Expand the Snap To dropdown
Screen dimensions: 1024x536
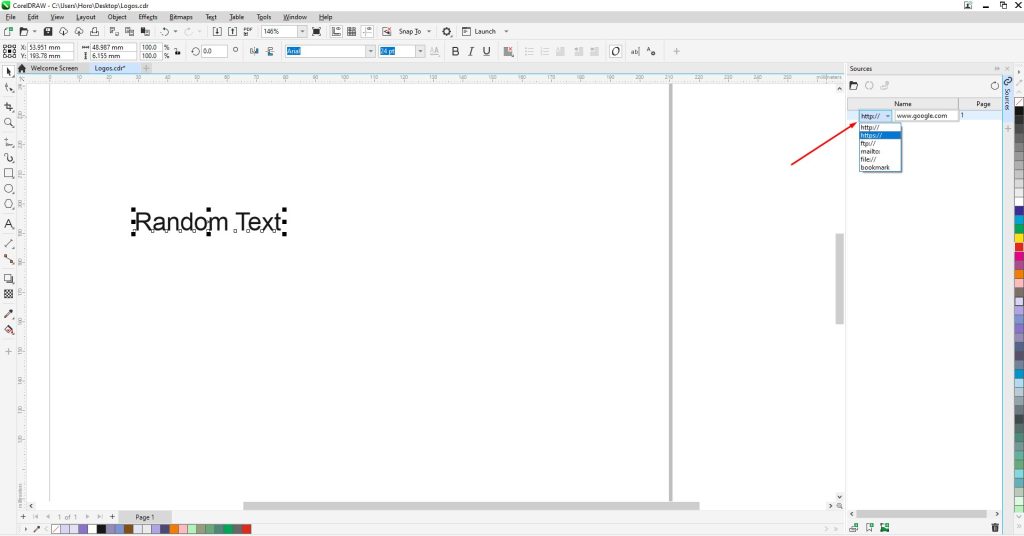coord(429,31)
